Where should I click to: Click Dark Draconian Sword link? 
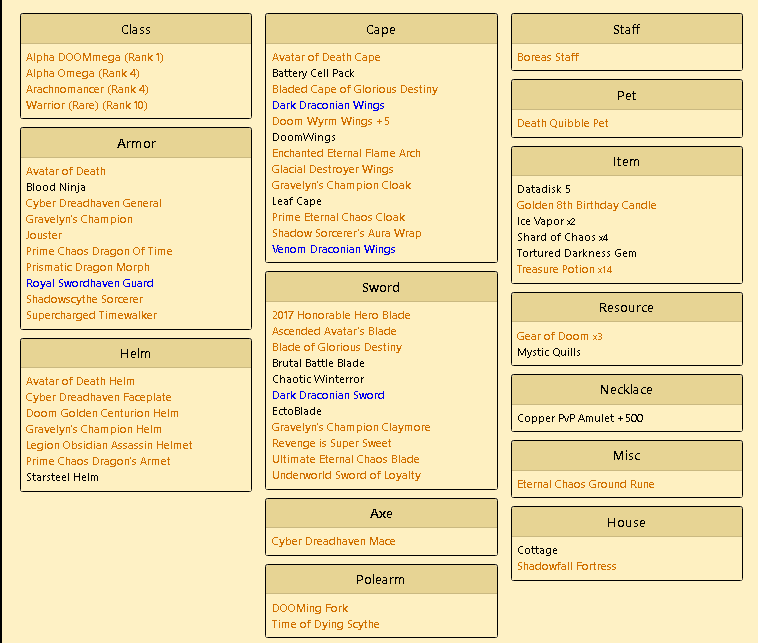[328, 395]
